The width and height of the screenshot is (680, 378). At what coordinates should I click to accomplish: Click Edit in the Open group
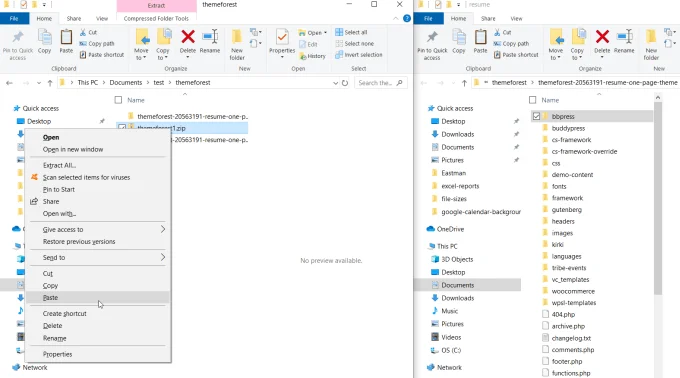[308, 45]
